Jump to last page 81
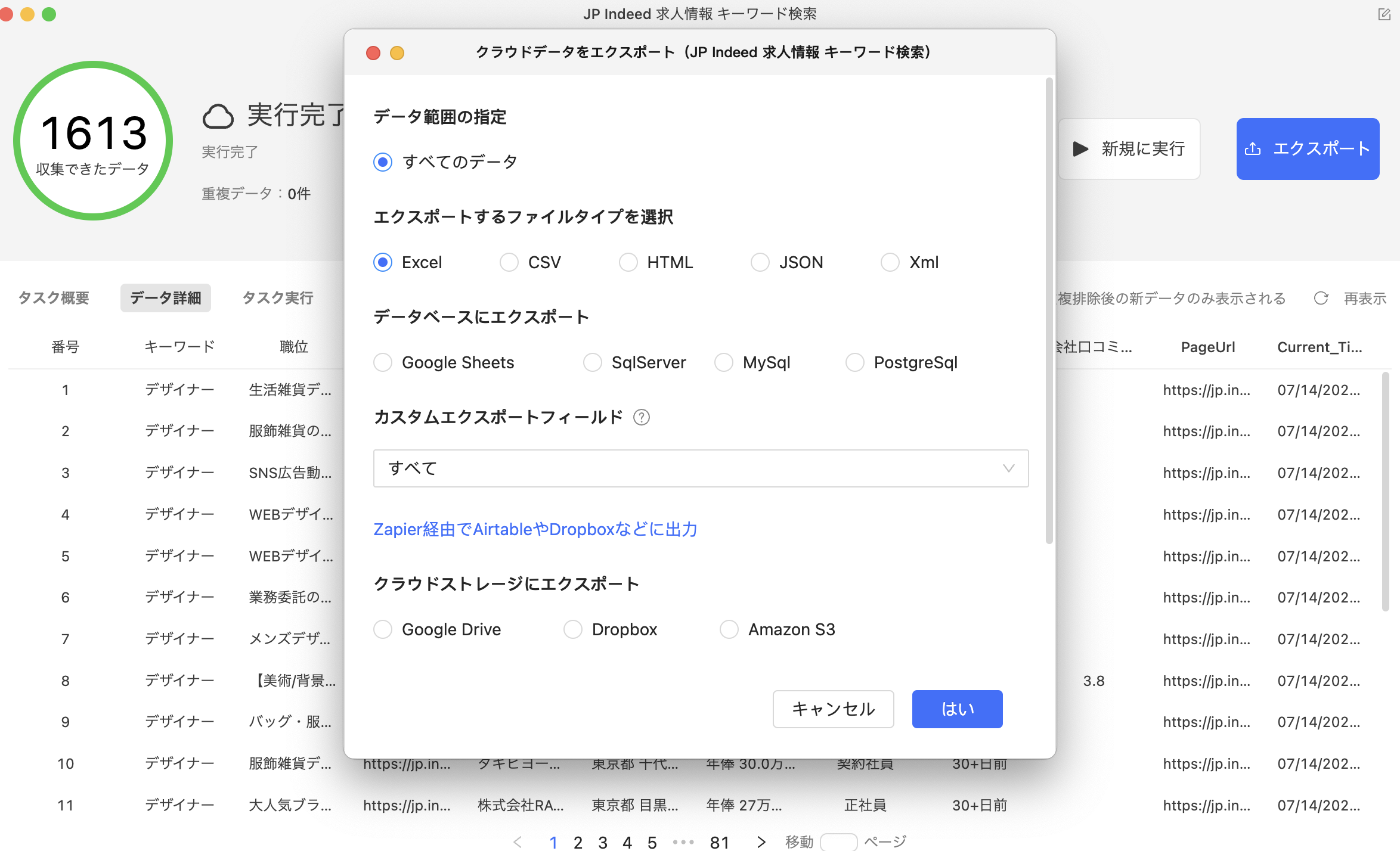 click(x=720, y=842)
